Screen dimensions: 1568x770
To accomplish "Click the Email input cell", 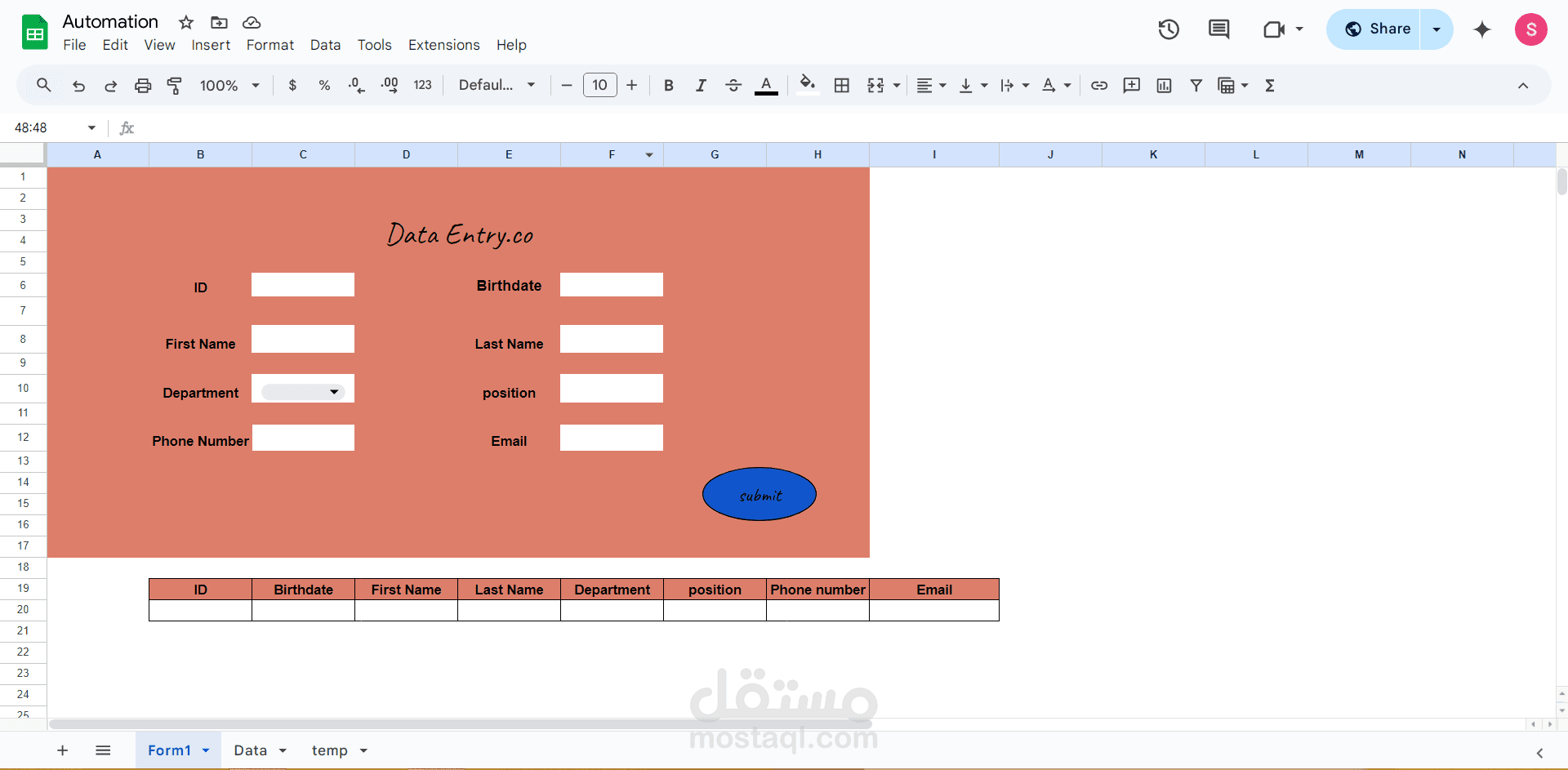I will pos(612,438).
